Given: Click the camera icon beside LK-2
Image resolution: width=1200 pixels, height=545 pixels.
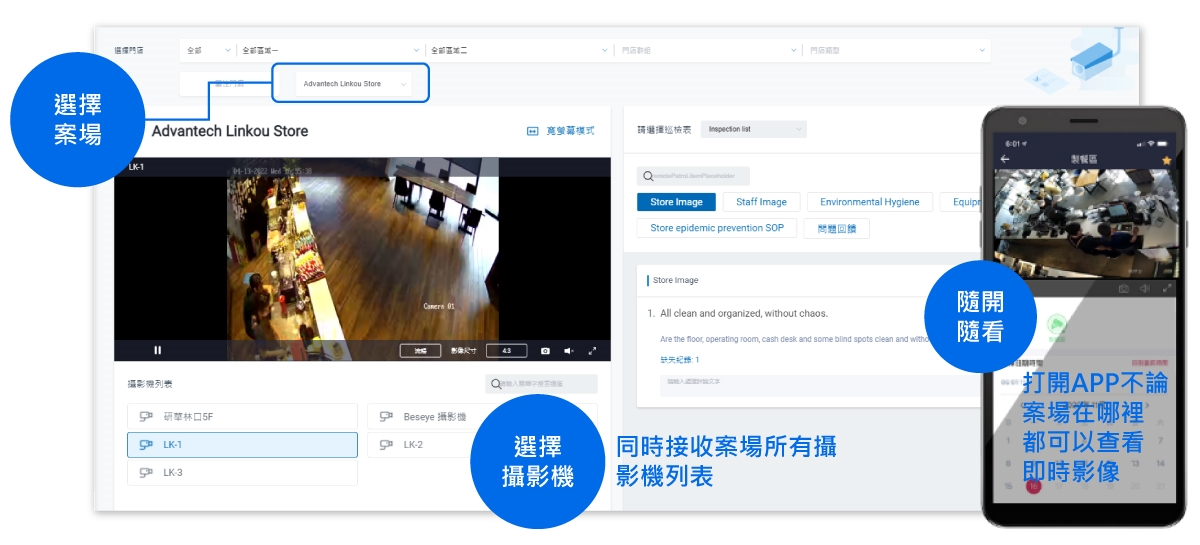Looking at the screenshot, I should click(x=386, y=445).
